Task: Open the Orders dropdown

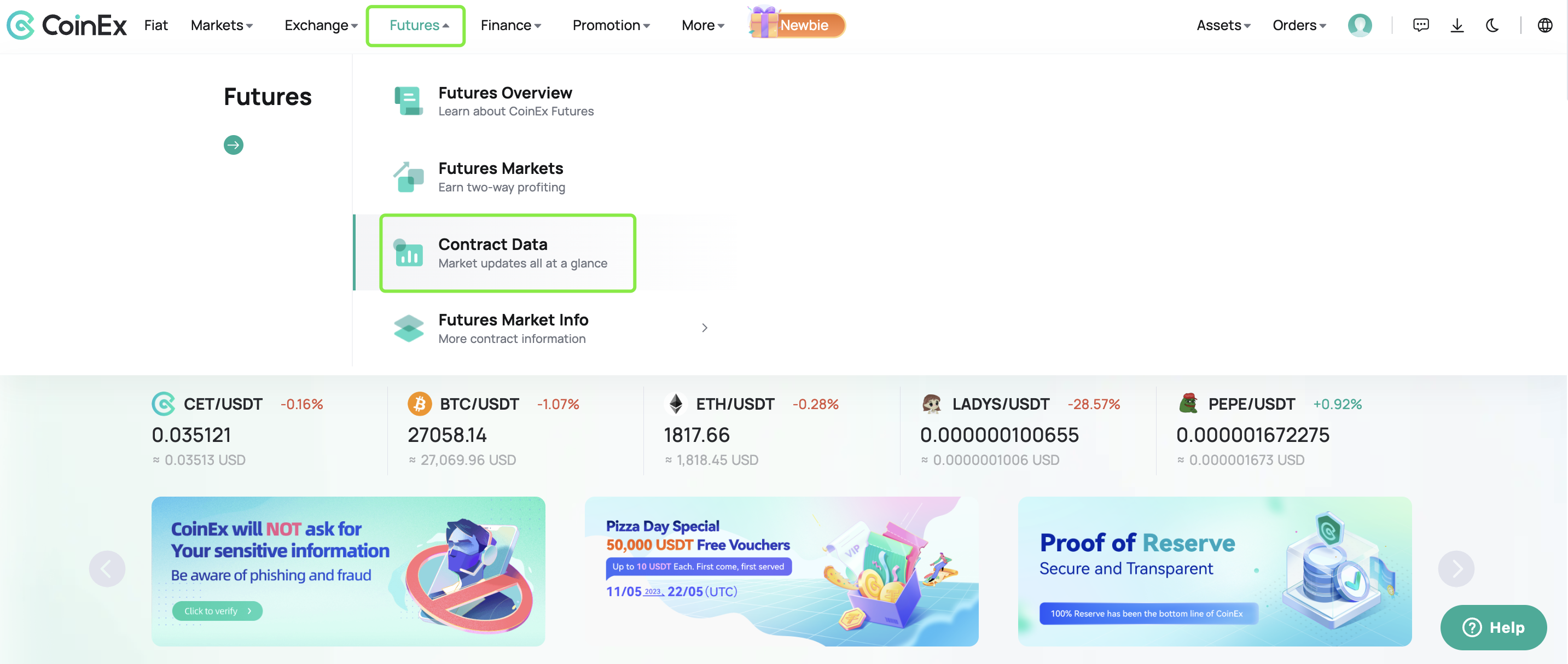Action: pos(1298,25)
